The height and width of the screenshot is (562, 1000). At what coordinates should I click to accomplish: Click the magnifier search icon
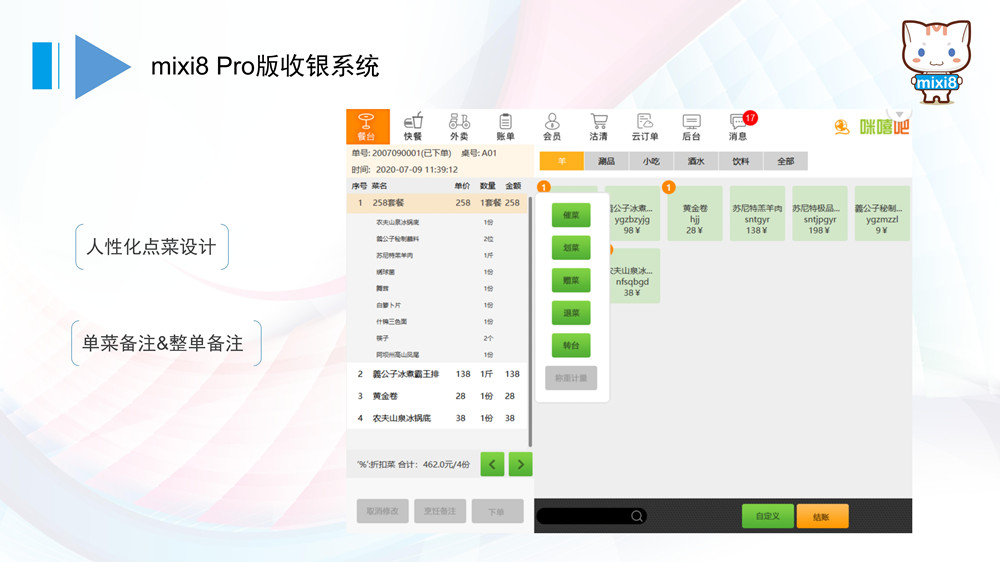pos(636,515)
